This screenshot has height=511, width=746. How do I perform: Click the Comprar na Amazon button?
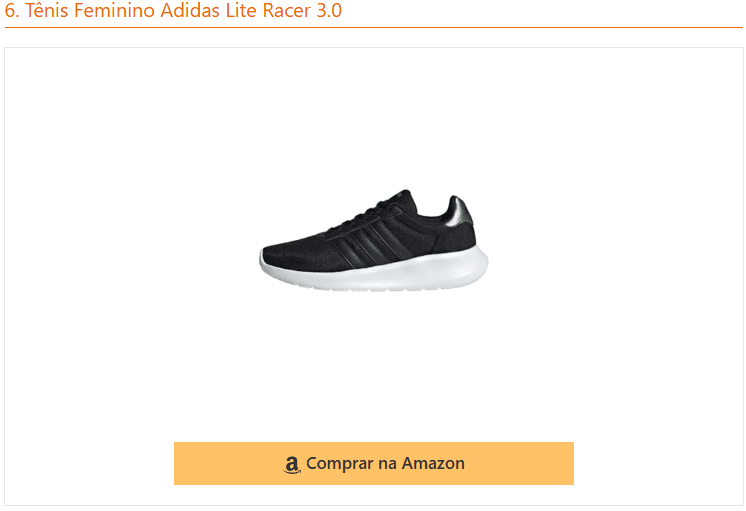pos(373,463)
